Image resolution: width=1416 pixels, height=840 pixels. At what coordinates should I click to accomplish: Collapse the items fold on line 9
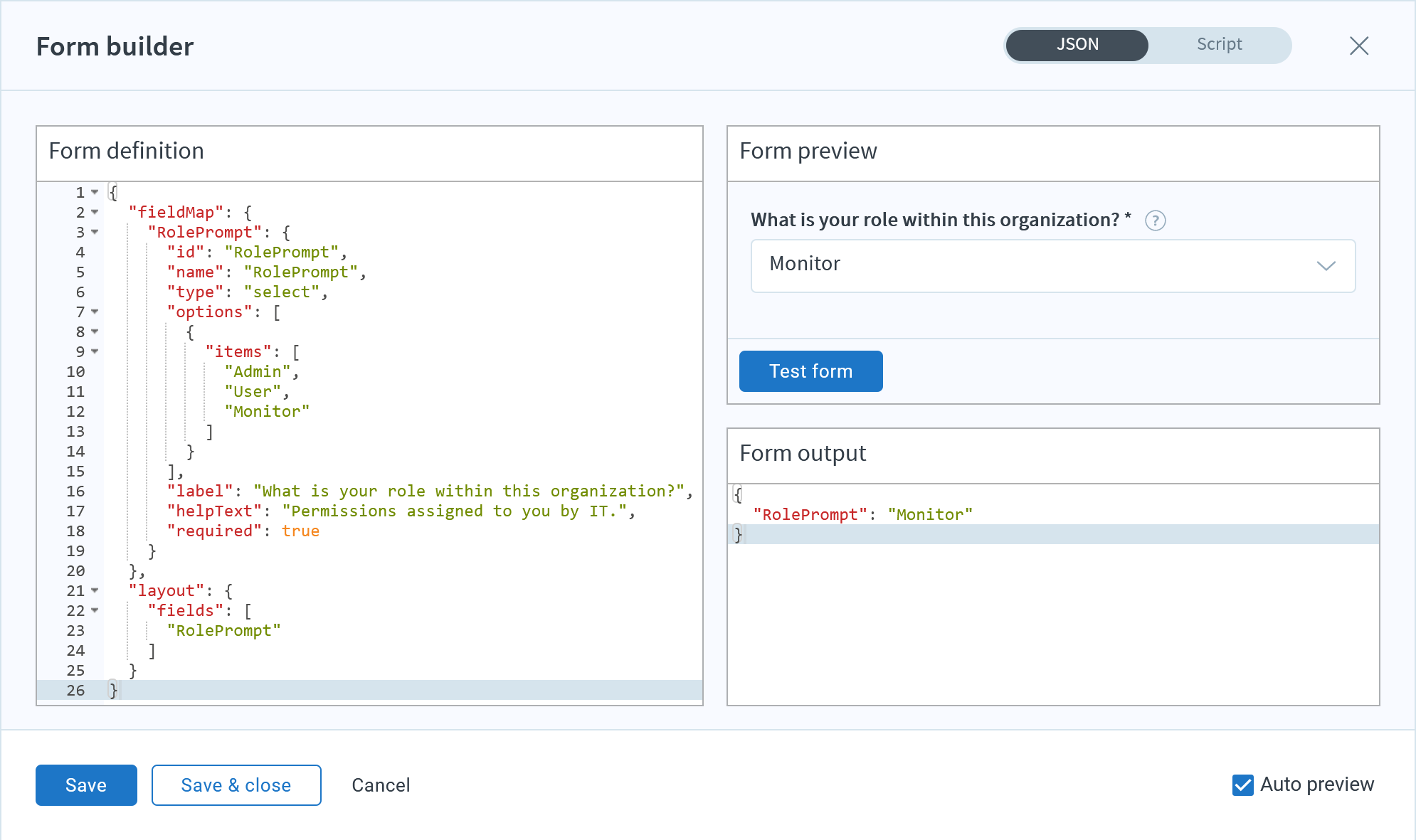[x=95, y=351]
